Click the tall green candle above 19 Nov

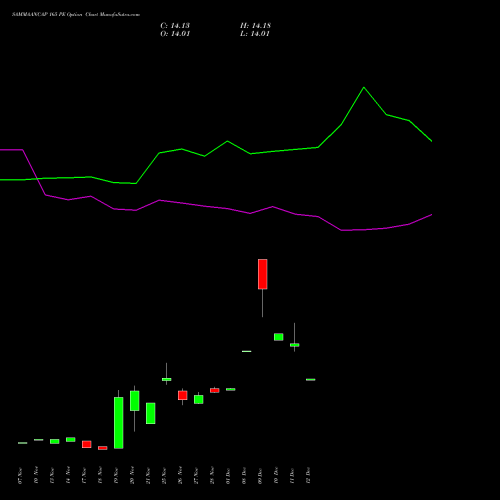click(119, 423)
